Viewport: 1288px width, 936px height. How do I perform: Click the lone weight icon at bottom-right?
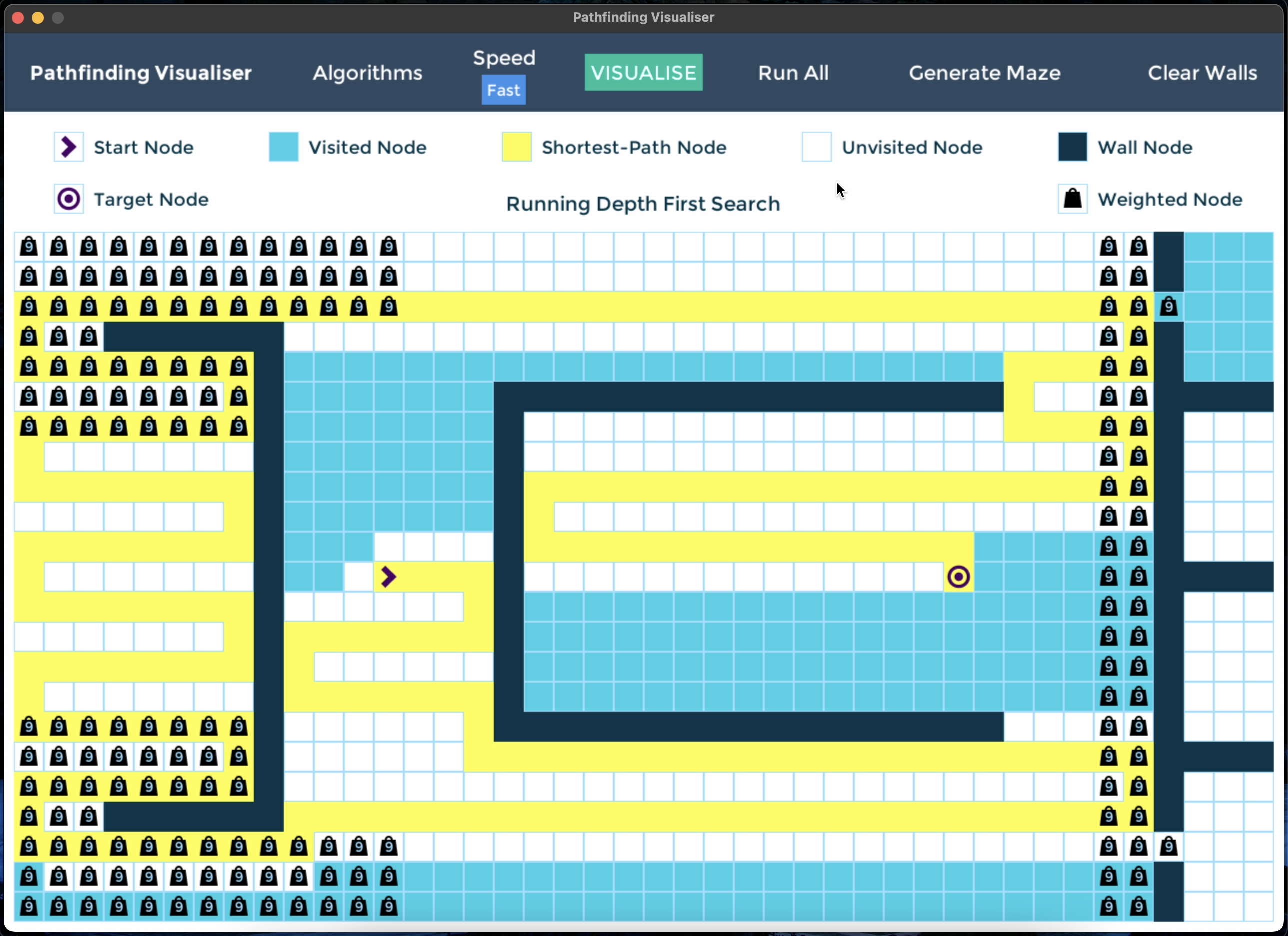click(x=1168, y=847)
